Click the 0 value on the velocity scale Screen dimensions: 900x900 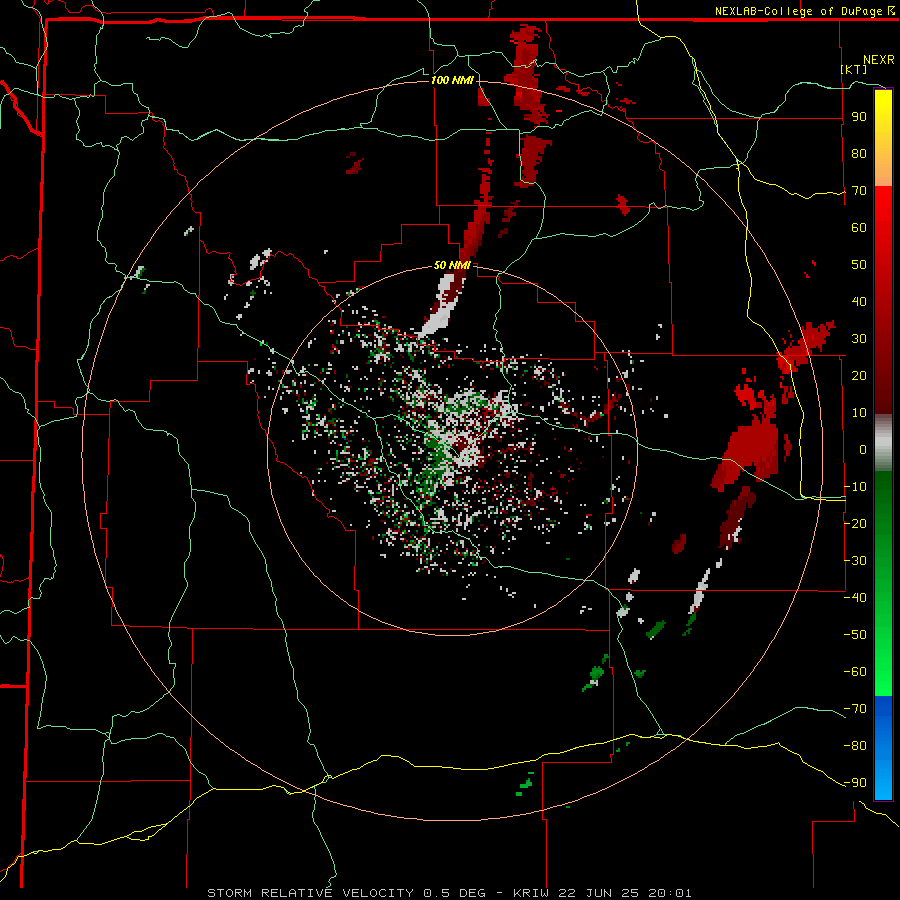(863, 449)
